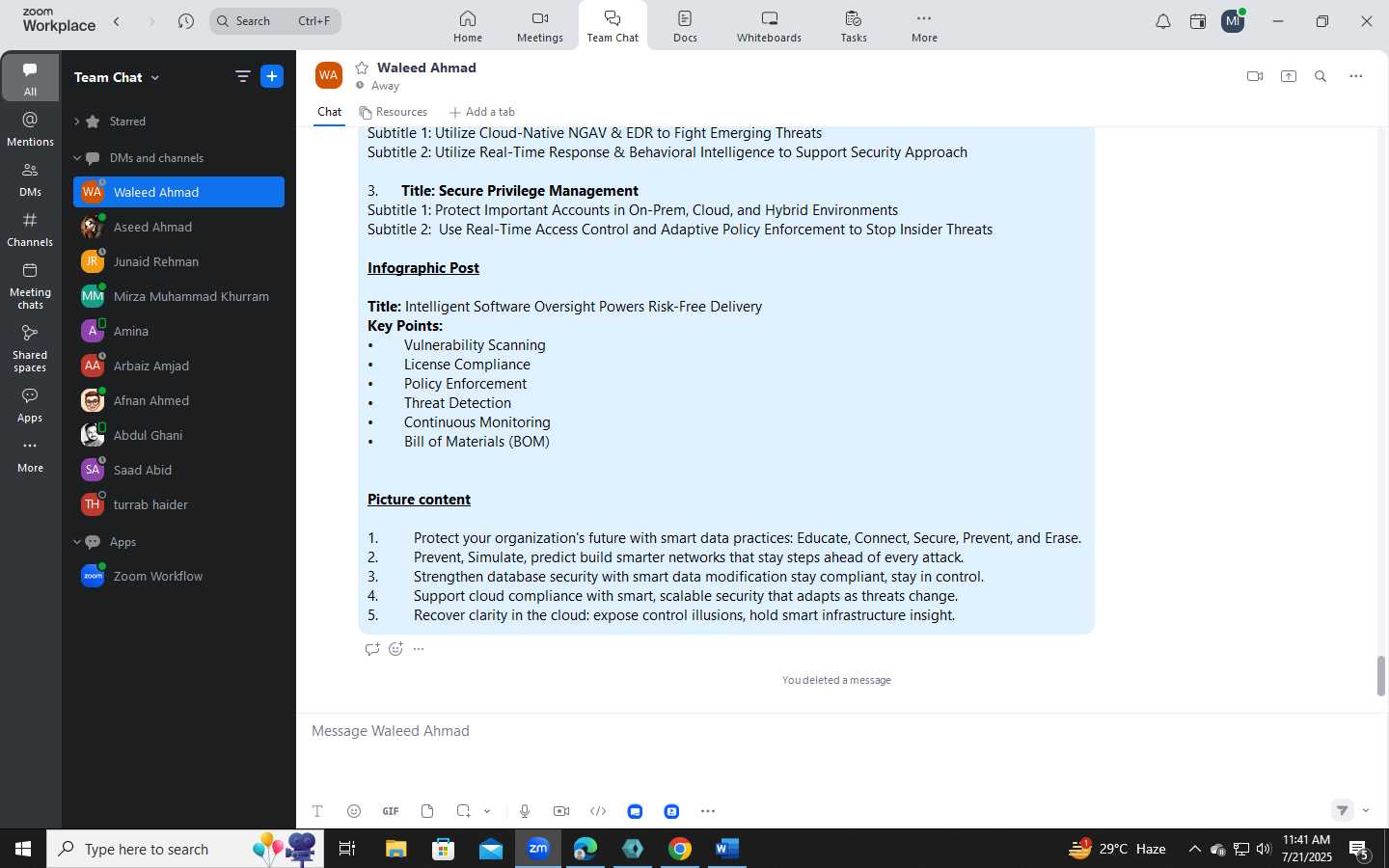This screenshot has width=1389, height=868.
Task: Go back with the navigation arrow
Action: coord(117,21)
